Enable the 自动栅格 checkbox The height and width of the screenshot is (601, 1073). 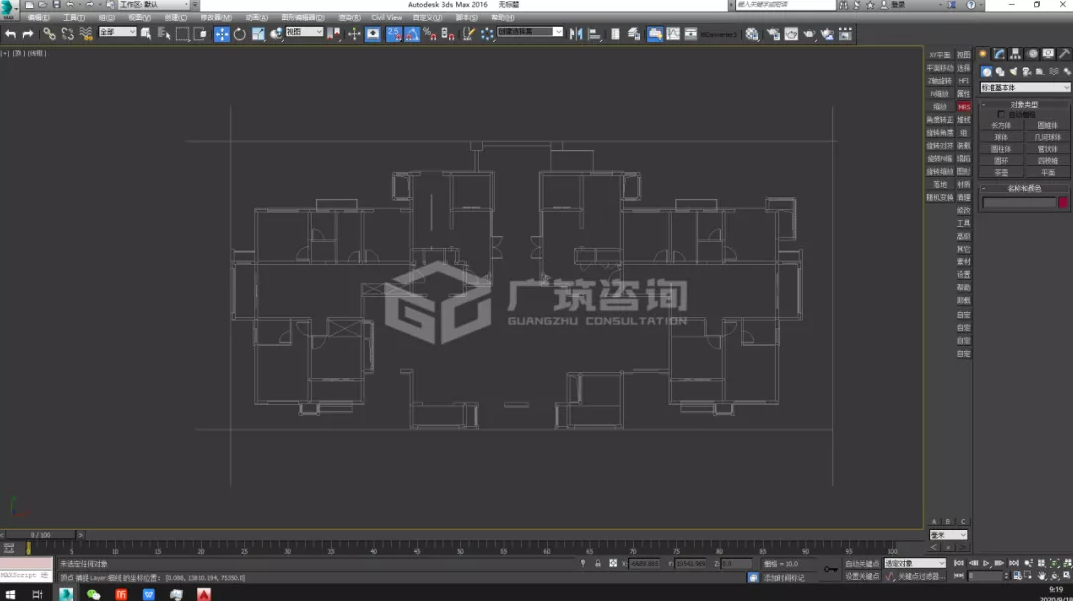1001,114
